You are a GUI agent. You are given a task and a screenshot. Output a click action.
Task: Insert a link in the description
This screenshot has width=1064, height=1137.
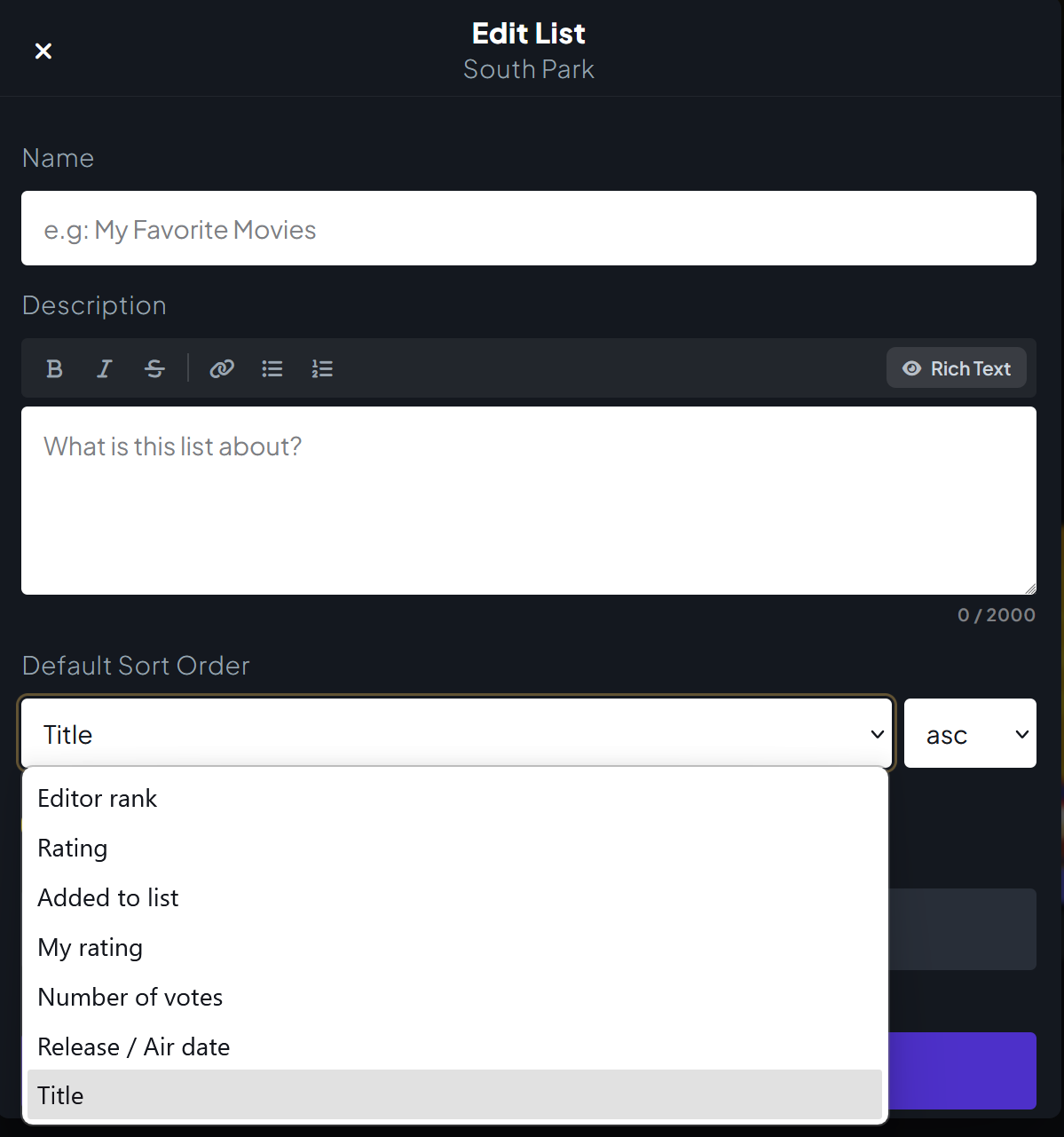point(222,368)
